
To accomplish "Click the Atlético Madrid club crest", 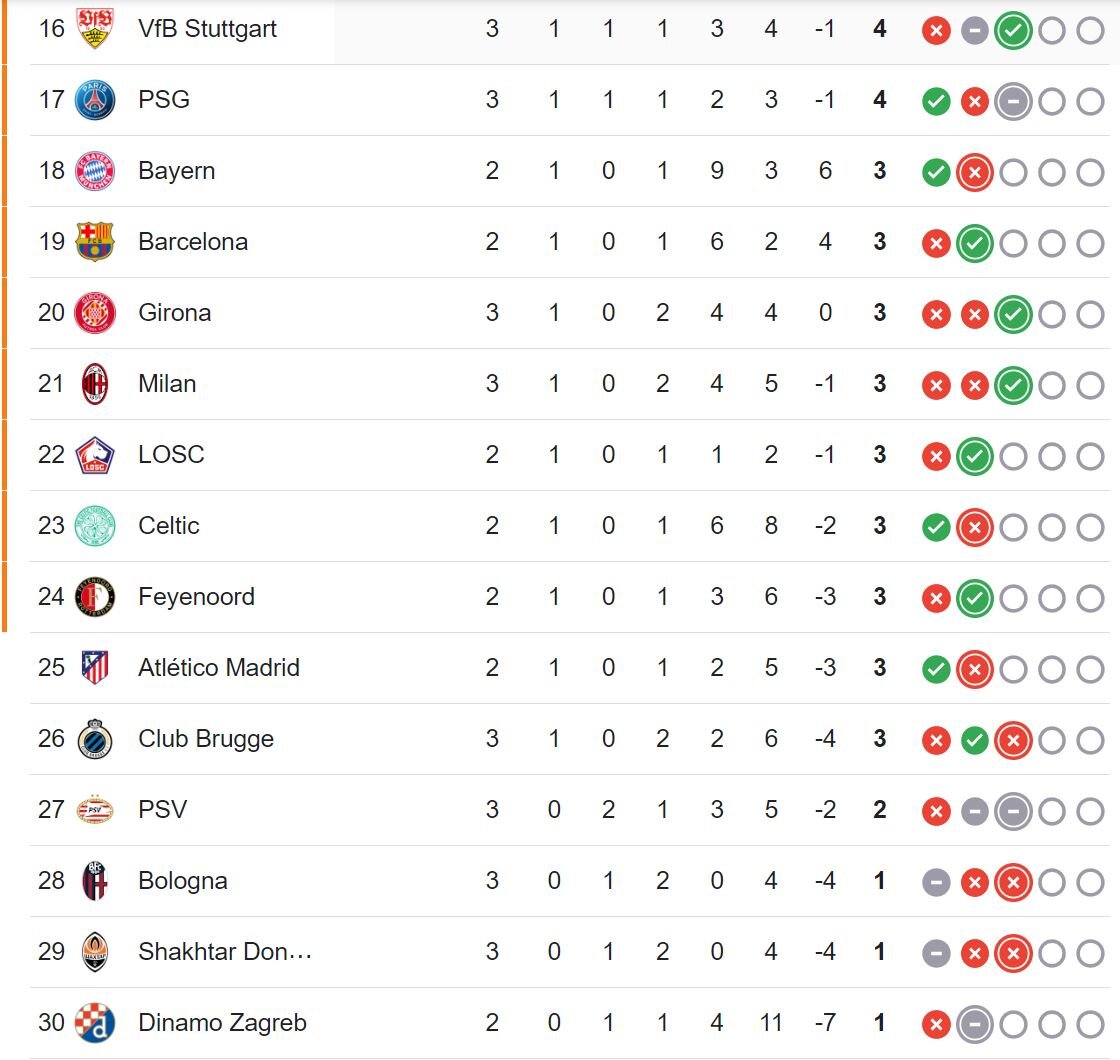I will pos(95,668).
